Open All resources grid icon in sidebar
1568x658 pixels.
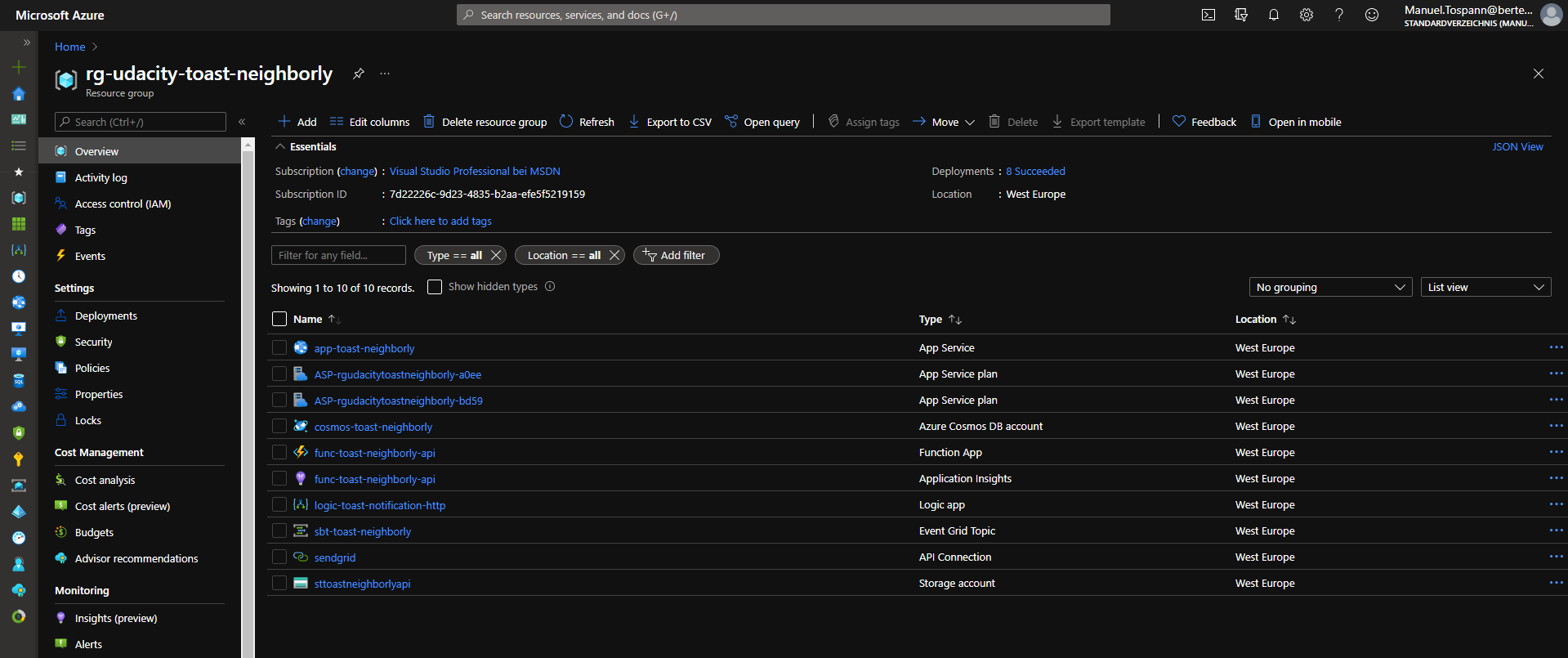(19, 224)
